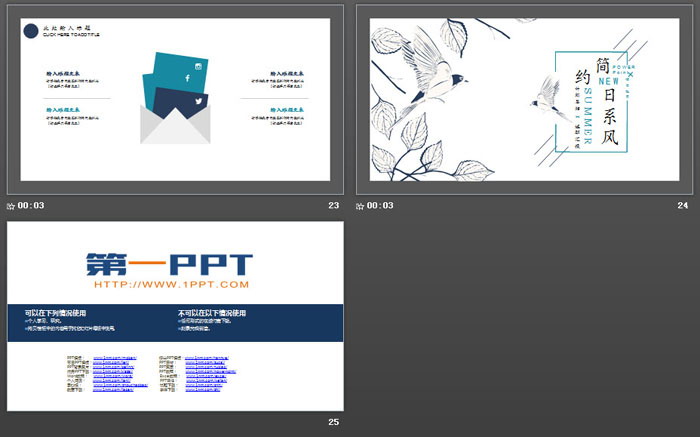Click the 可以在下列情况使用 heading
Viewport: 700px width, 437px height.
pos(57,312)
